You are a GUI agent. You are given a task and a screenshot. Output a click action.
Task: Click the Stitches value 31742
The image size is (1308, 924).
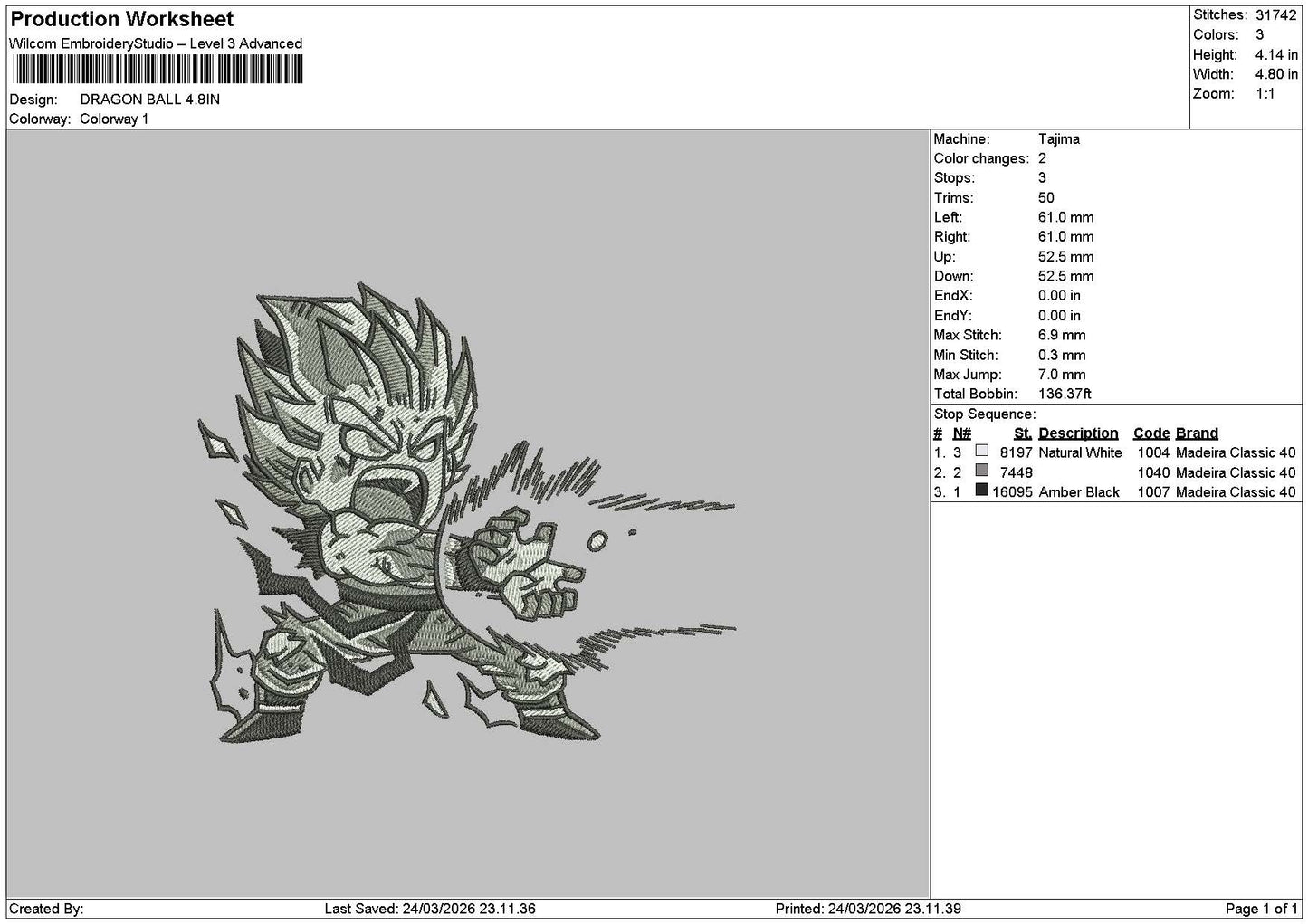(x=1276, y=15)
